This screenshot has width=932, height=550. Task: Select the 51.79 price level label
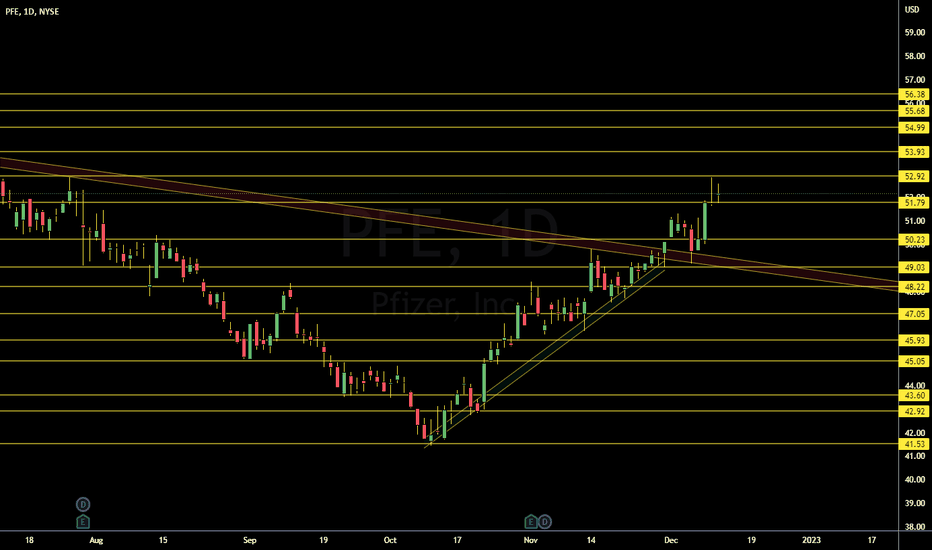point(914,203)
